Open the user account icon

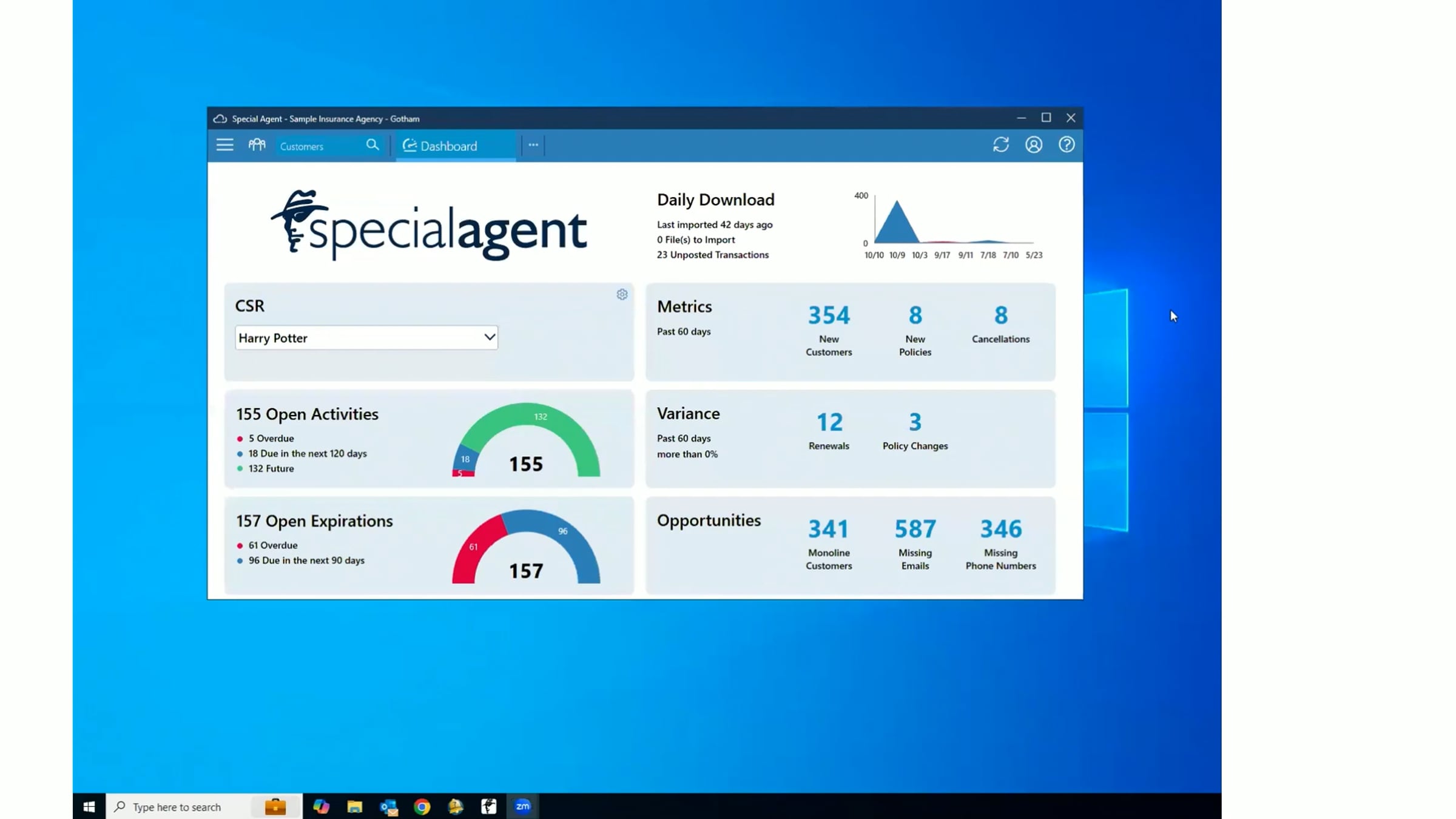pos(1034,144)
